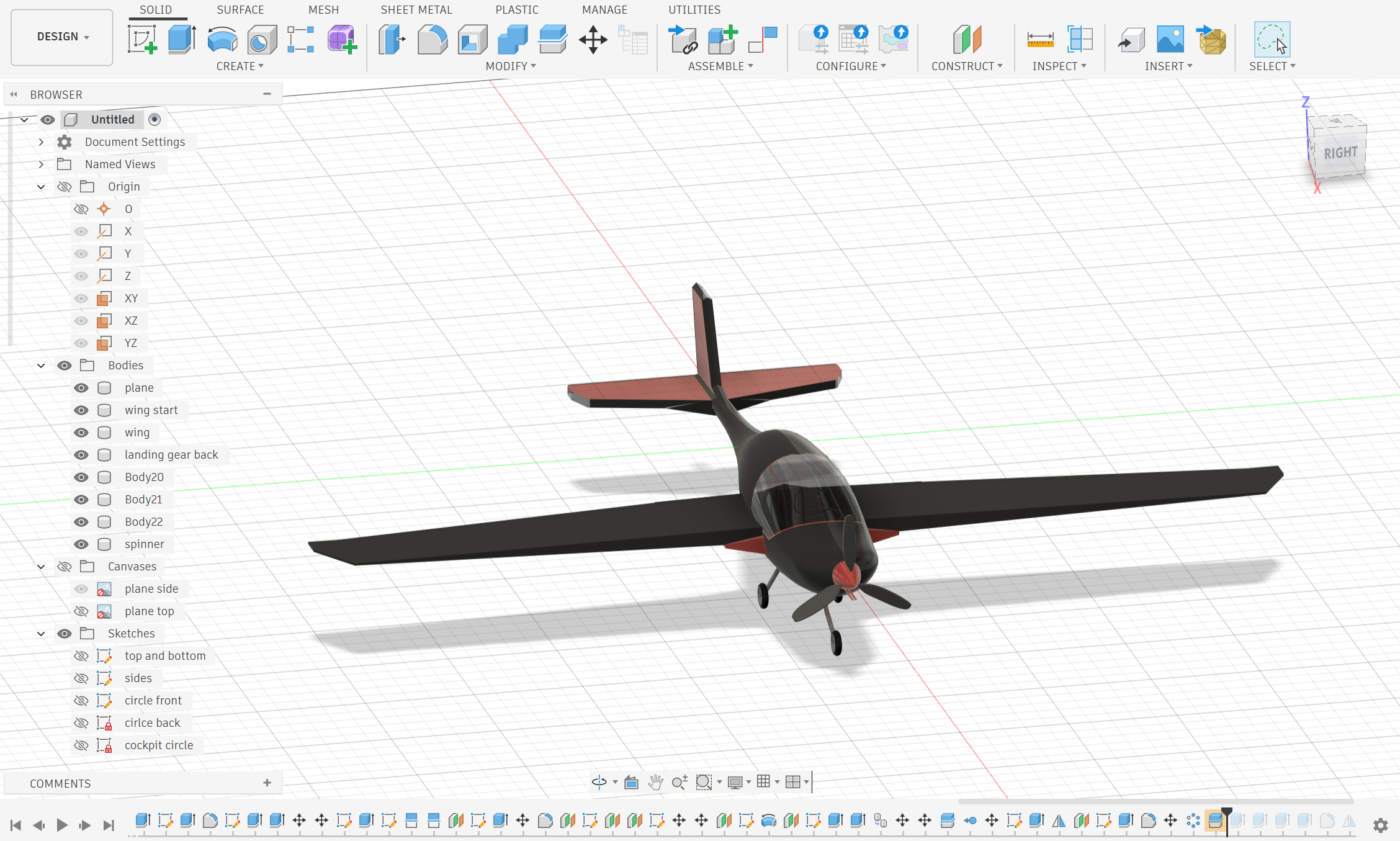The height and width of the screenshot is (841, 1400).
Task: Click the Look At icon
Action: (x=631, y=781)
